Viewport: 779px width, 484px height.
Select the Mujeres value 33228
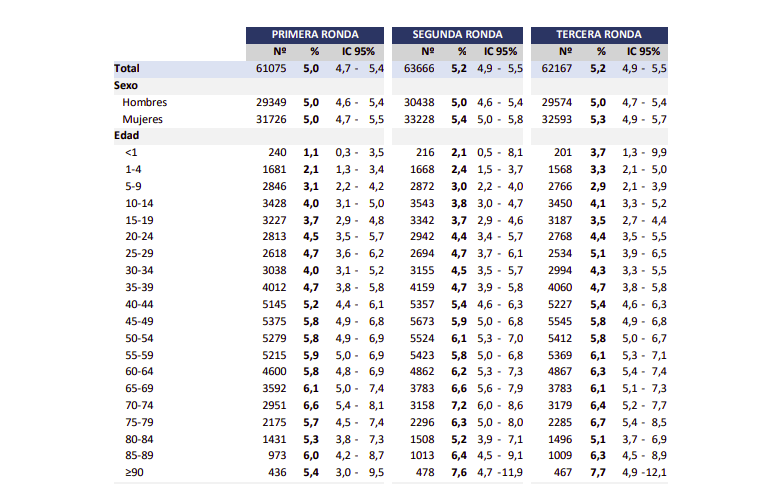click(419, 119)
